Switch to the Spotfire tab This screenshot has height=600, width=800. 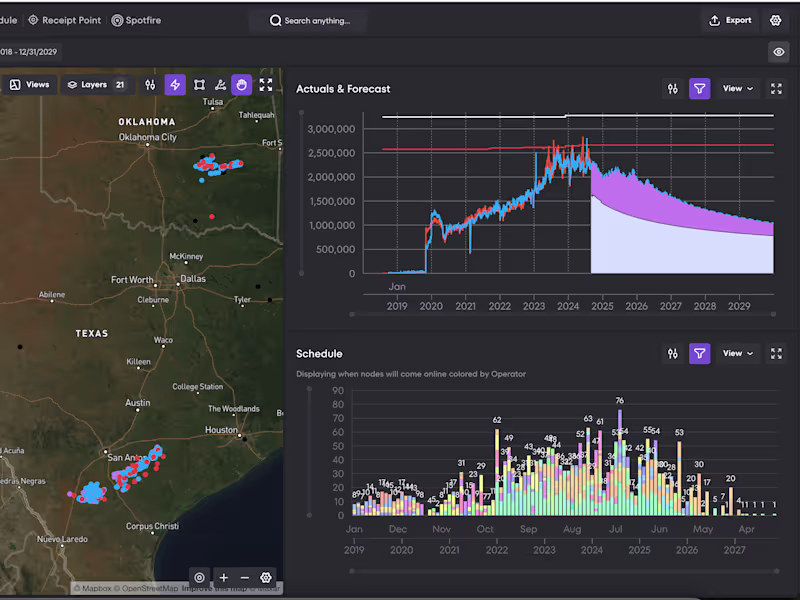[x=136, y=20]
